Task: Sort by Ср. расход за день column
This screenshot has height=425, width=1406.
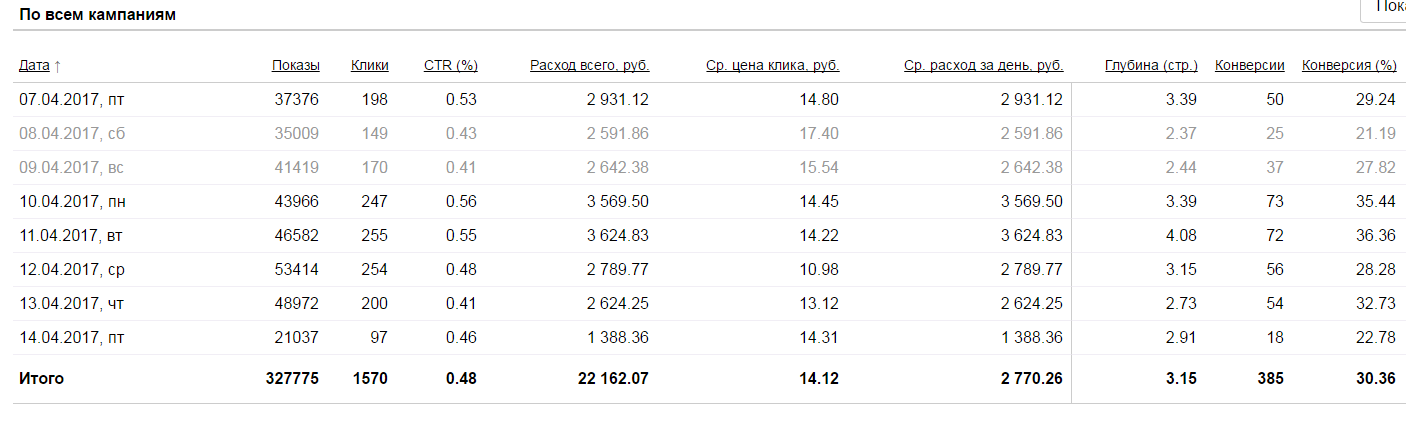Action: 983,66
